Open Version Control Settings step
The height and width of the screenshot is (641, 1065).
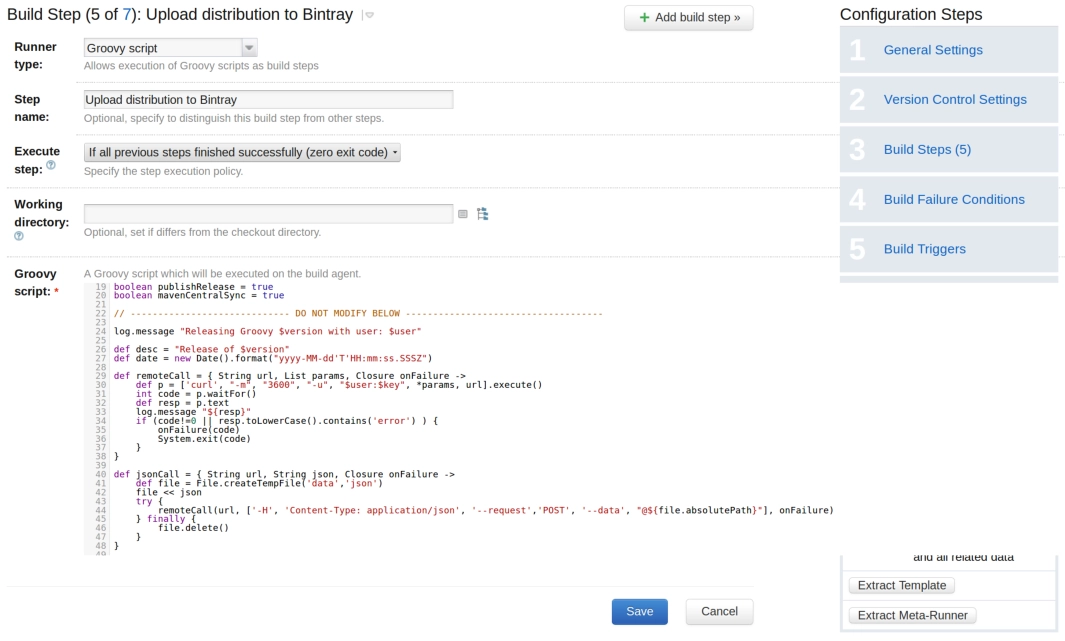tap(949, 100)
